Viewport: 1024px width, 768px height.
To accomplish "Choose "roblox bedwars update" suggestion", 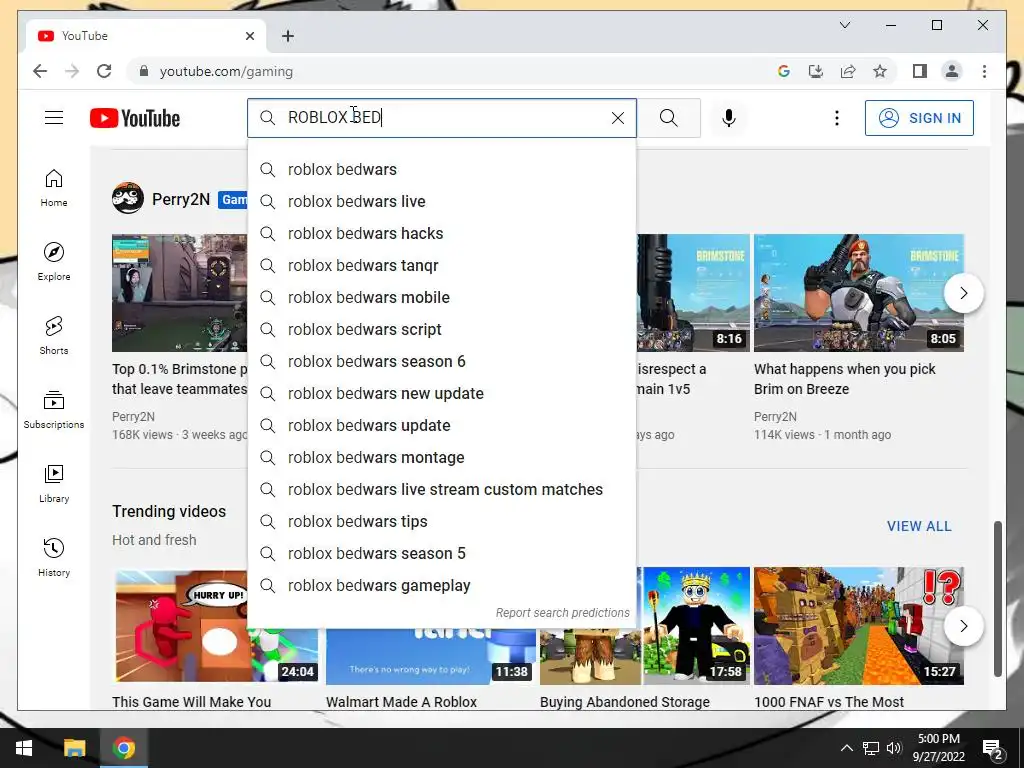I will (441, 426).
